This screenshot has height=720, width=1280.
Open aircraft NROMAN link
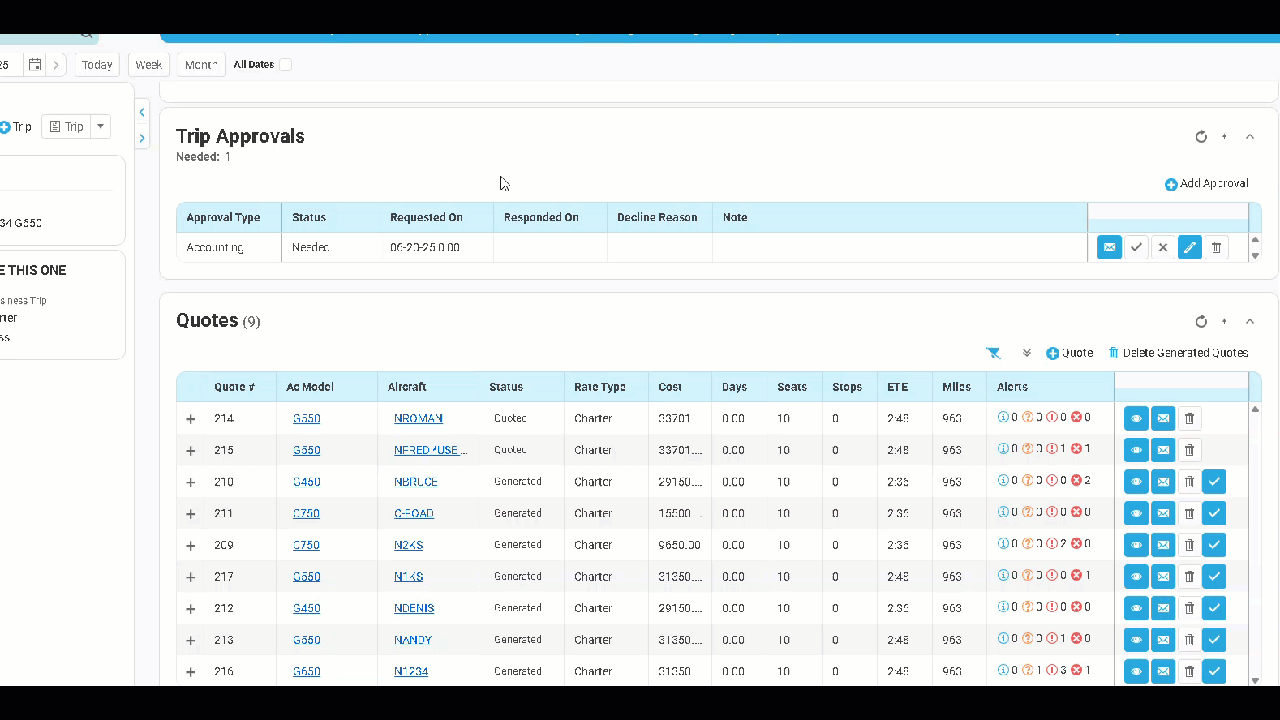pyautogui.click(x=418, y=418)
